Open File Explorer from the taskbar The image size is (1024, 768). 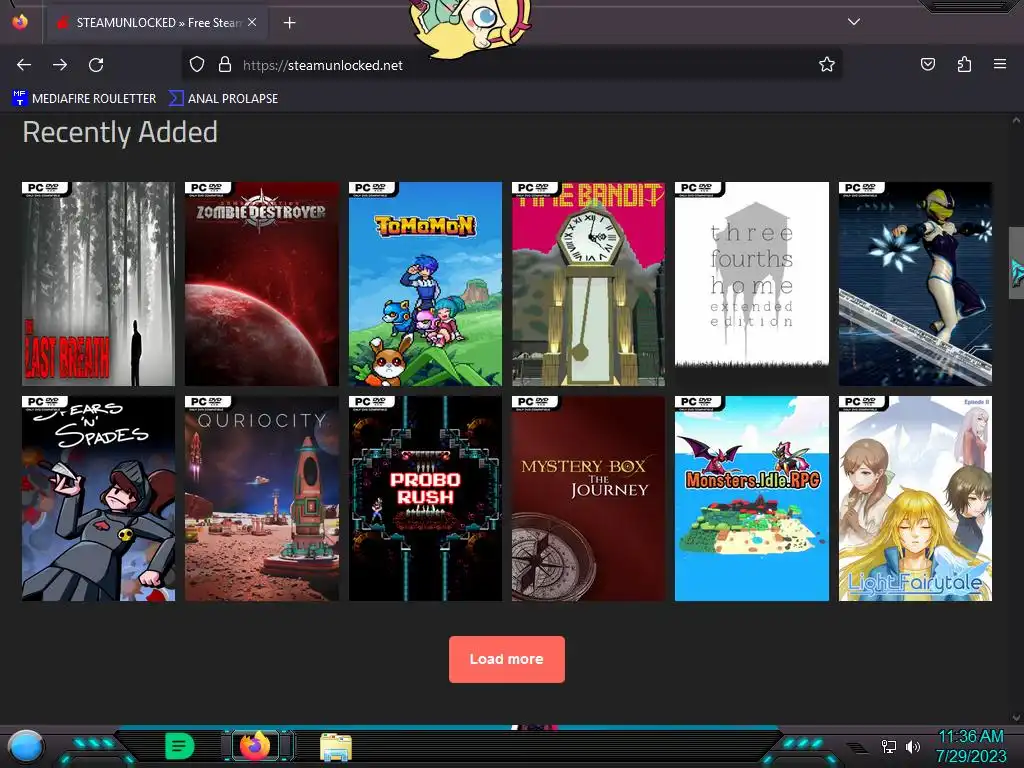(x=336, y=747)
